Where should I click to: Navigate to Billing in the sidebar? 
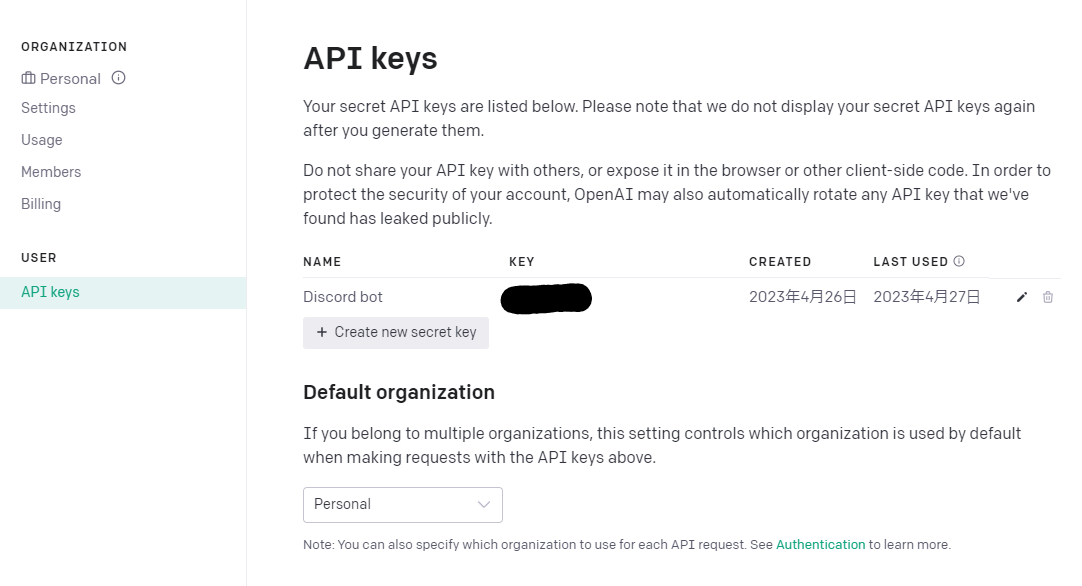(x=41, y=204)
